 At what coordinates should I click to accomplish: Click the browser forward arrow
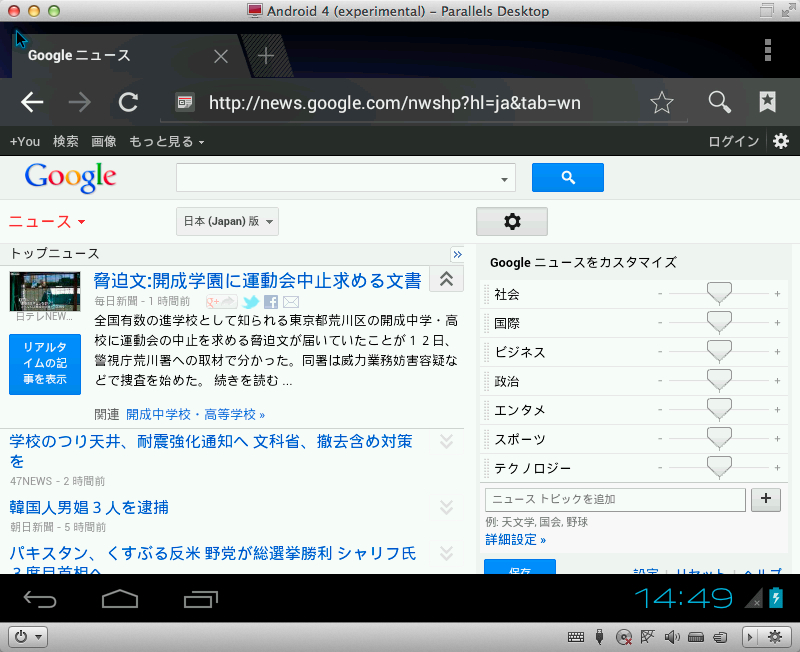point(80,103)
